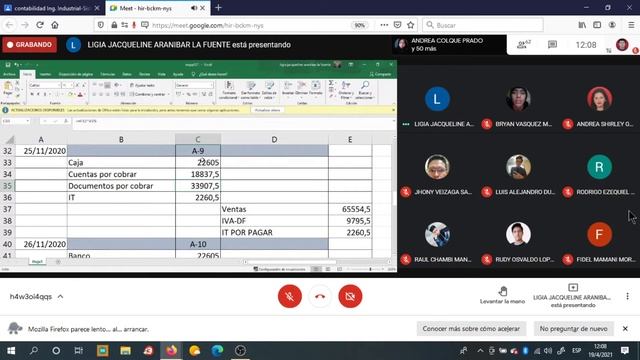Image resolution: width=640 pixels, height=360 pixels.
Task: Click Compartir in Excel window
Action: (x=380, y=74)
